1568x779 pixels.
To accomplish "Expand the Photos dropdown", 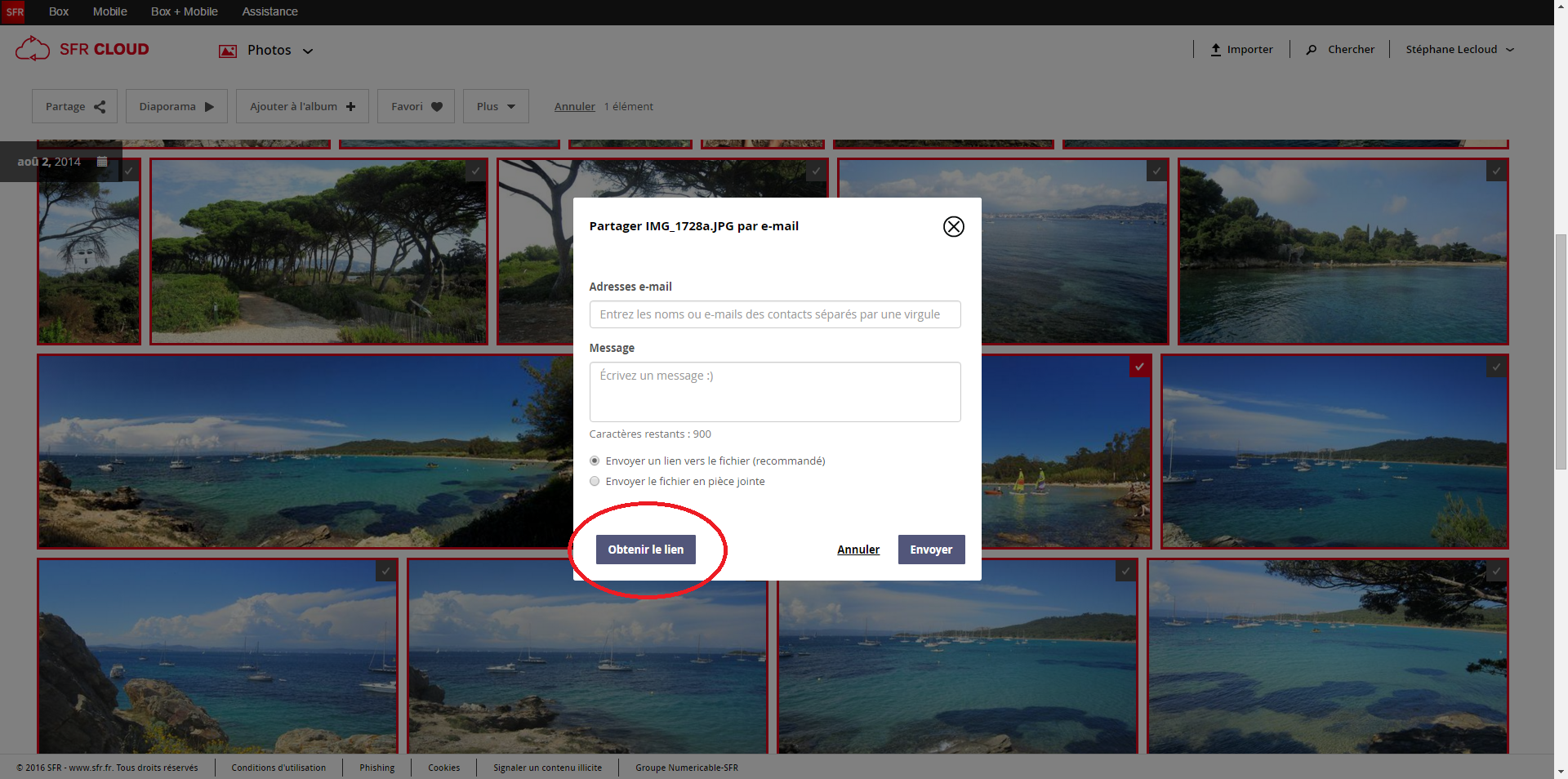I will coord(308,51).
